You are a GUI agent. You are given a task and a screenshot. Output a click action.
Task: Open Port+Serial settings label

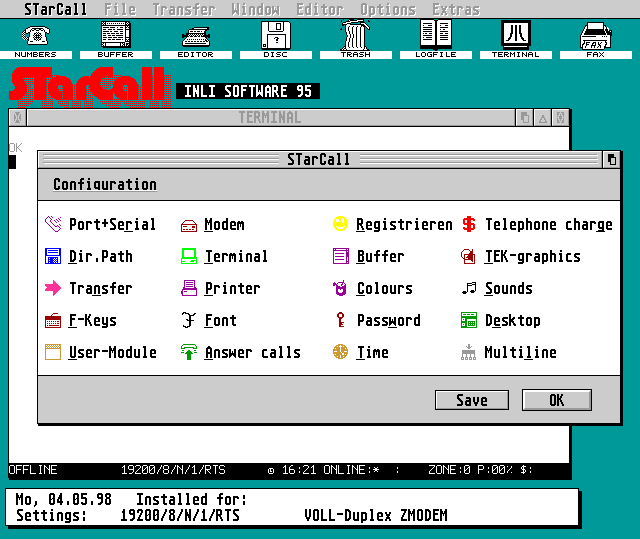(x=112, y=224)
